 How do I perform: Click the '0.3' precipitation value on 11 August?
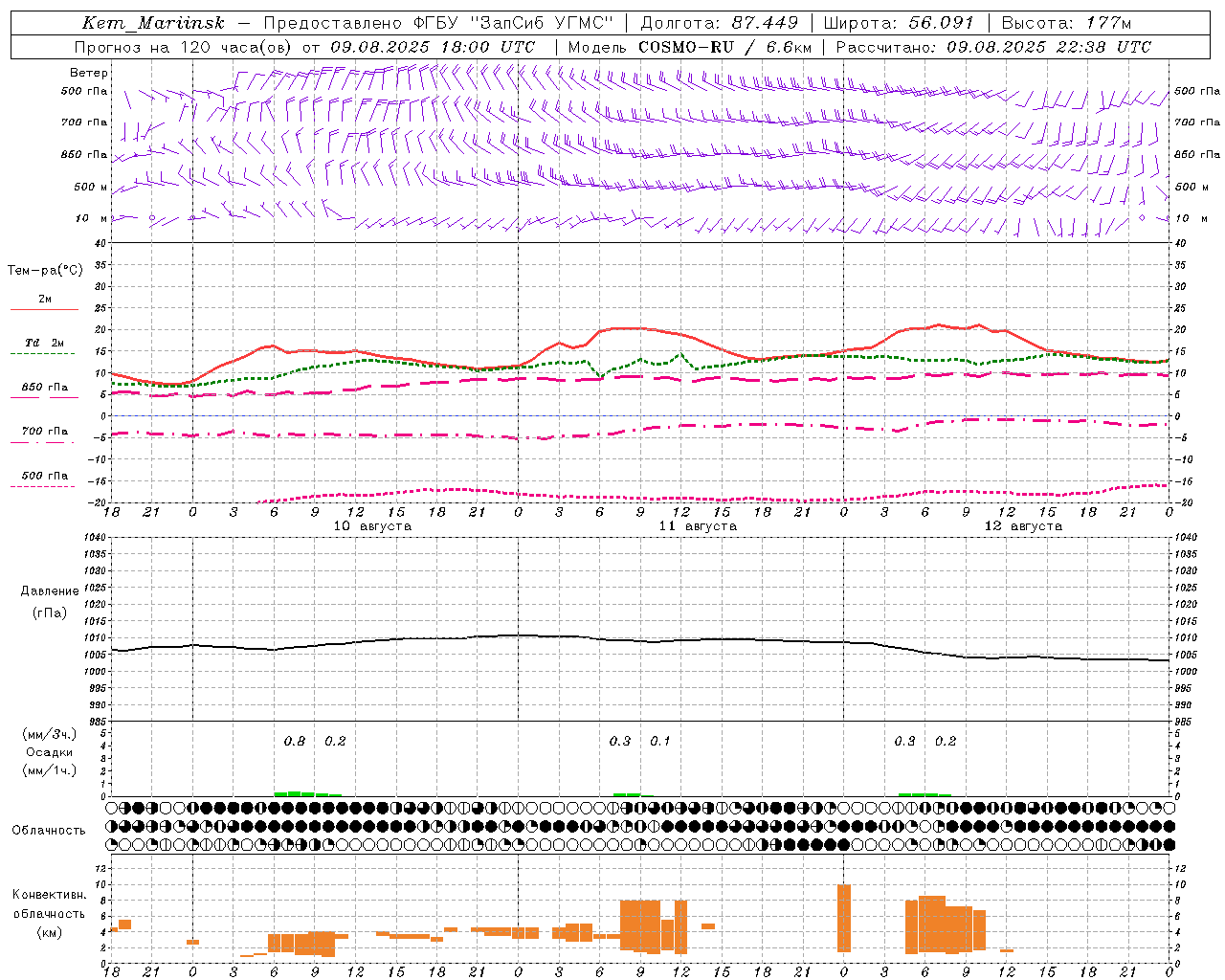pyautogui.click(x=620, y=742)
